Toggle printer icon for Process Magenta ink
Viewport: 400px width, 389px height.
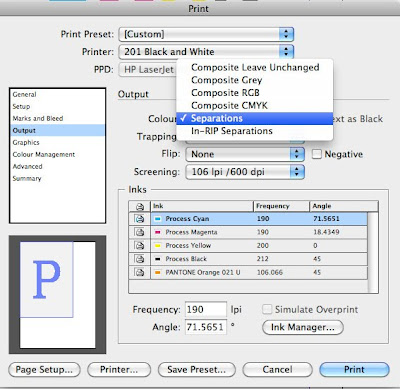click(140, 232)
